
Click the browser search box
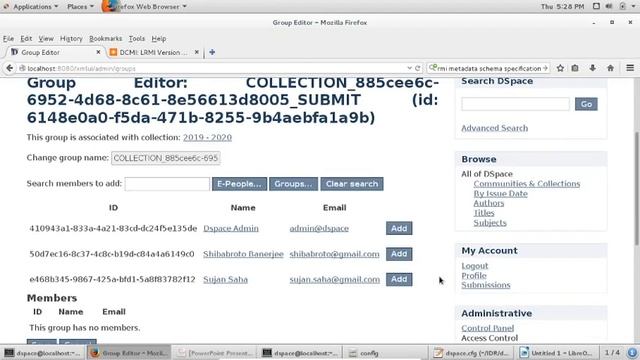coord(488,68)
